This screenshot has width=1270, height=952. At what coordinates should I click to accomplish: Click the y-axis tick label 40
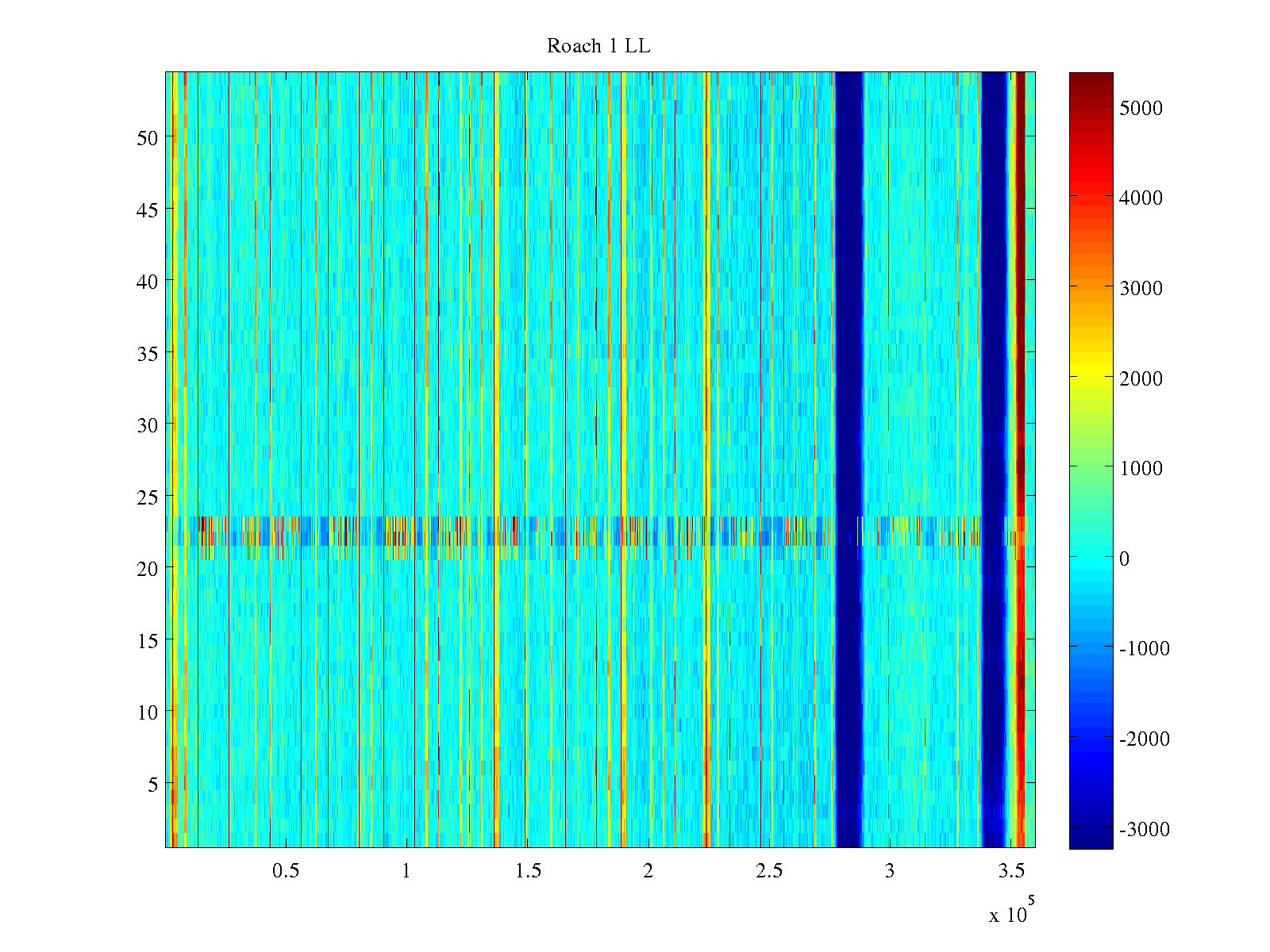pyautogui.click(x=148, y=281)
